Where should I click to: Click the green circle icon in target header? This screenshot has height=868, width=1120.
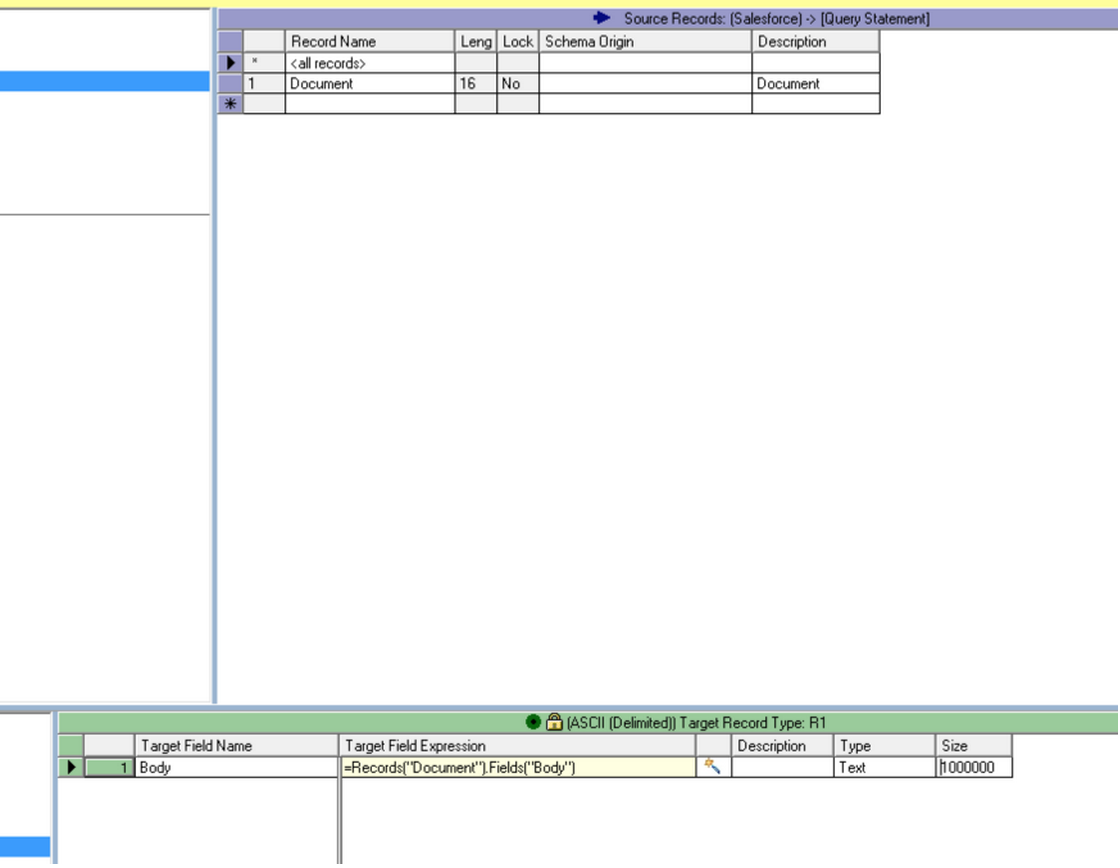pyautogui.click(x=533, y=722)
